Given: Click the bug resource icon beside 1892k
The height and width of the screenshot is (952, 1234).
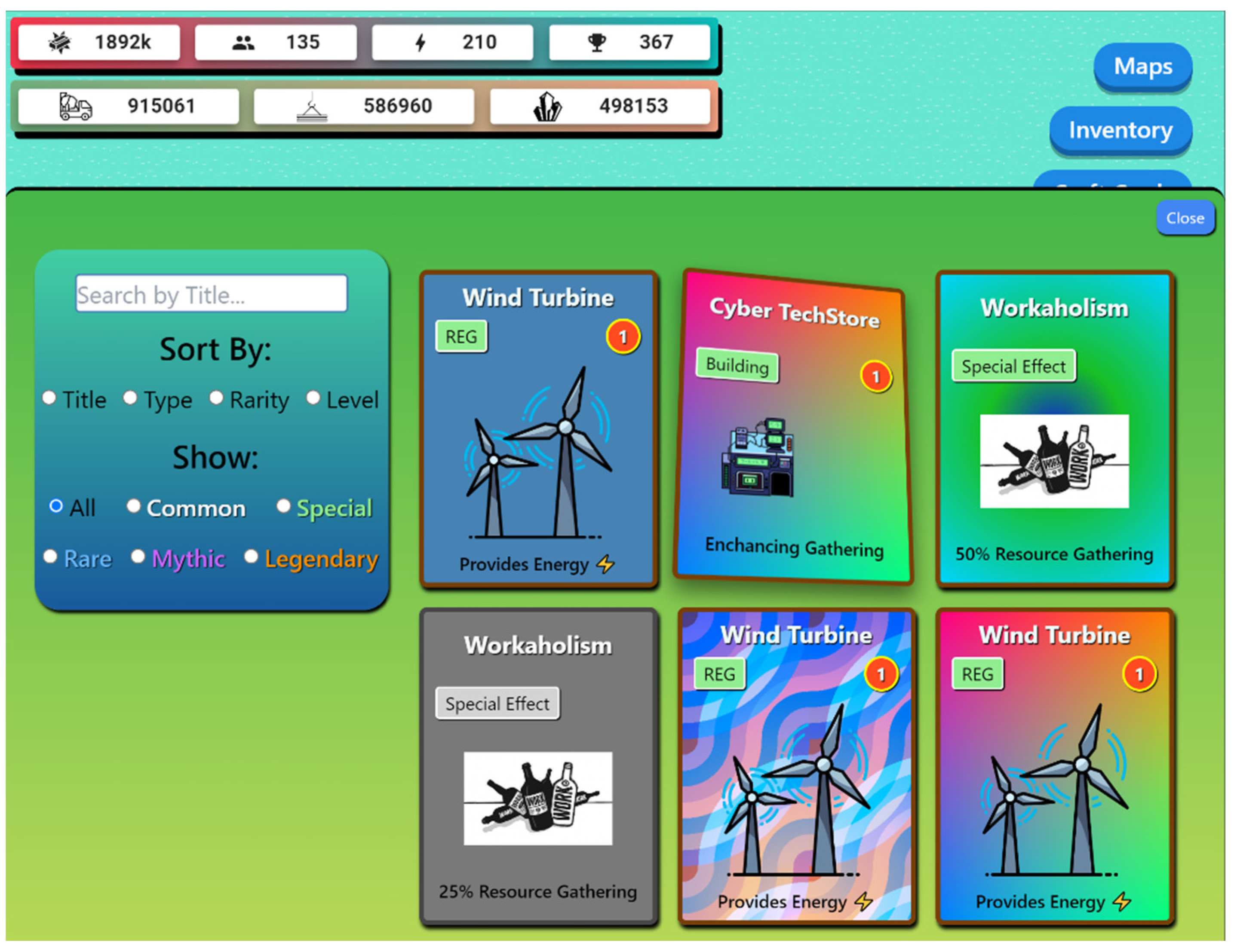Looking at the screenshot, I should click(x=60, y=43).
